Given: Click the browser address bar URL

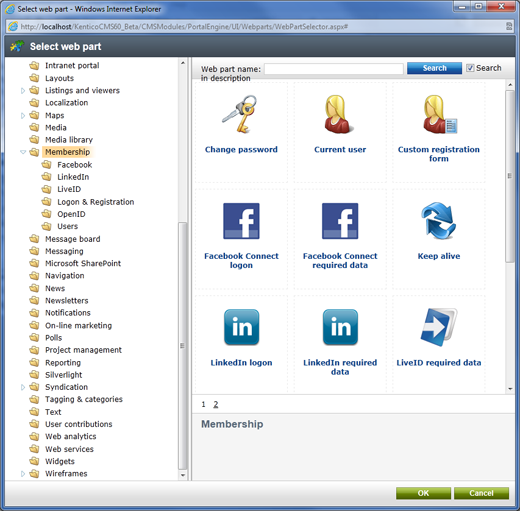Looking at the screenshot, I should [184, 27].
